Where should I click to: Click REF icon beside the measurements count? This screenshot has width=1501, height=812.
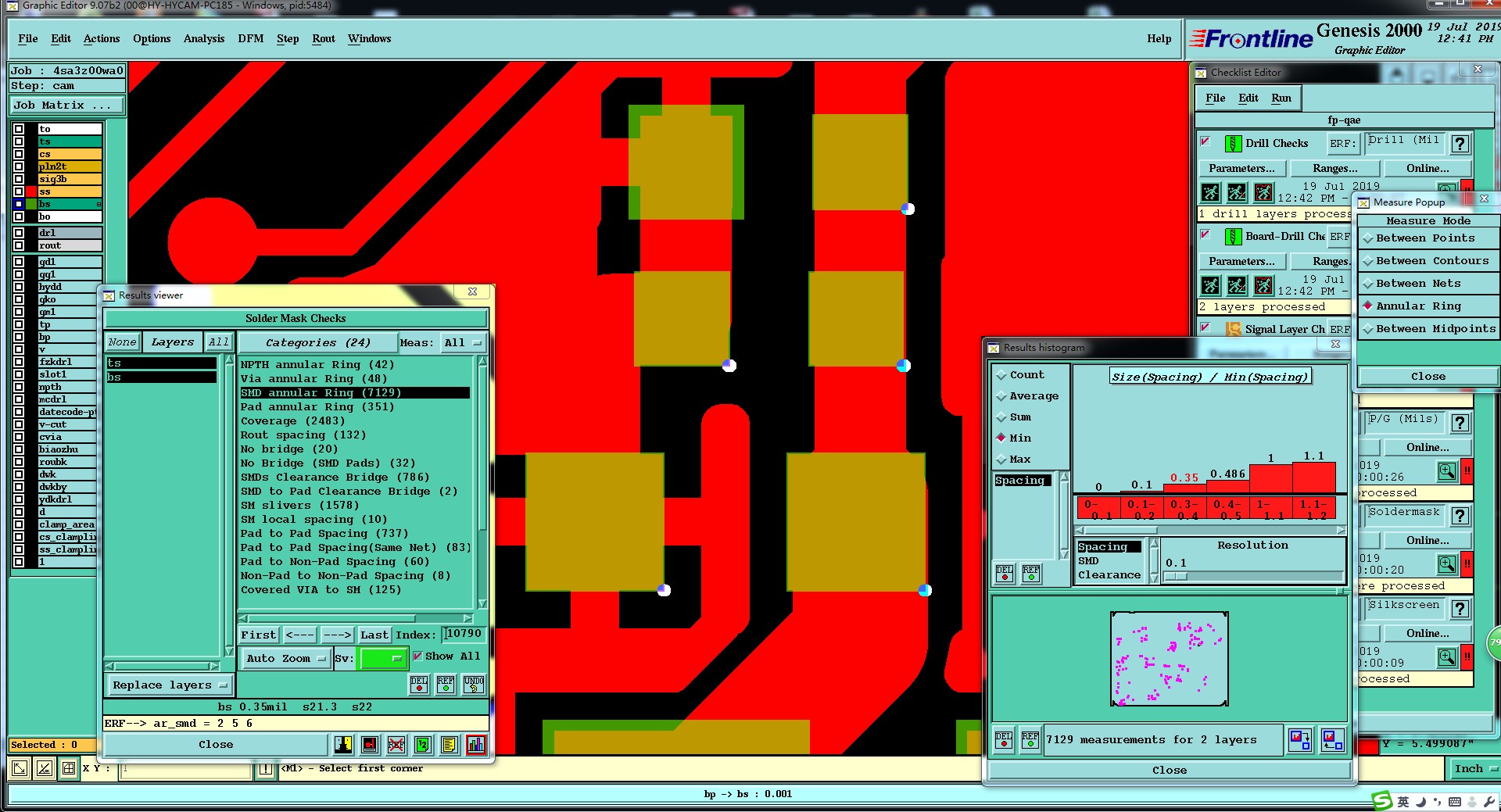tap(1030, 739)
